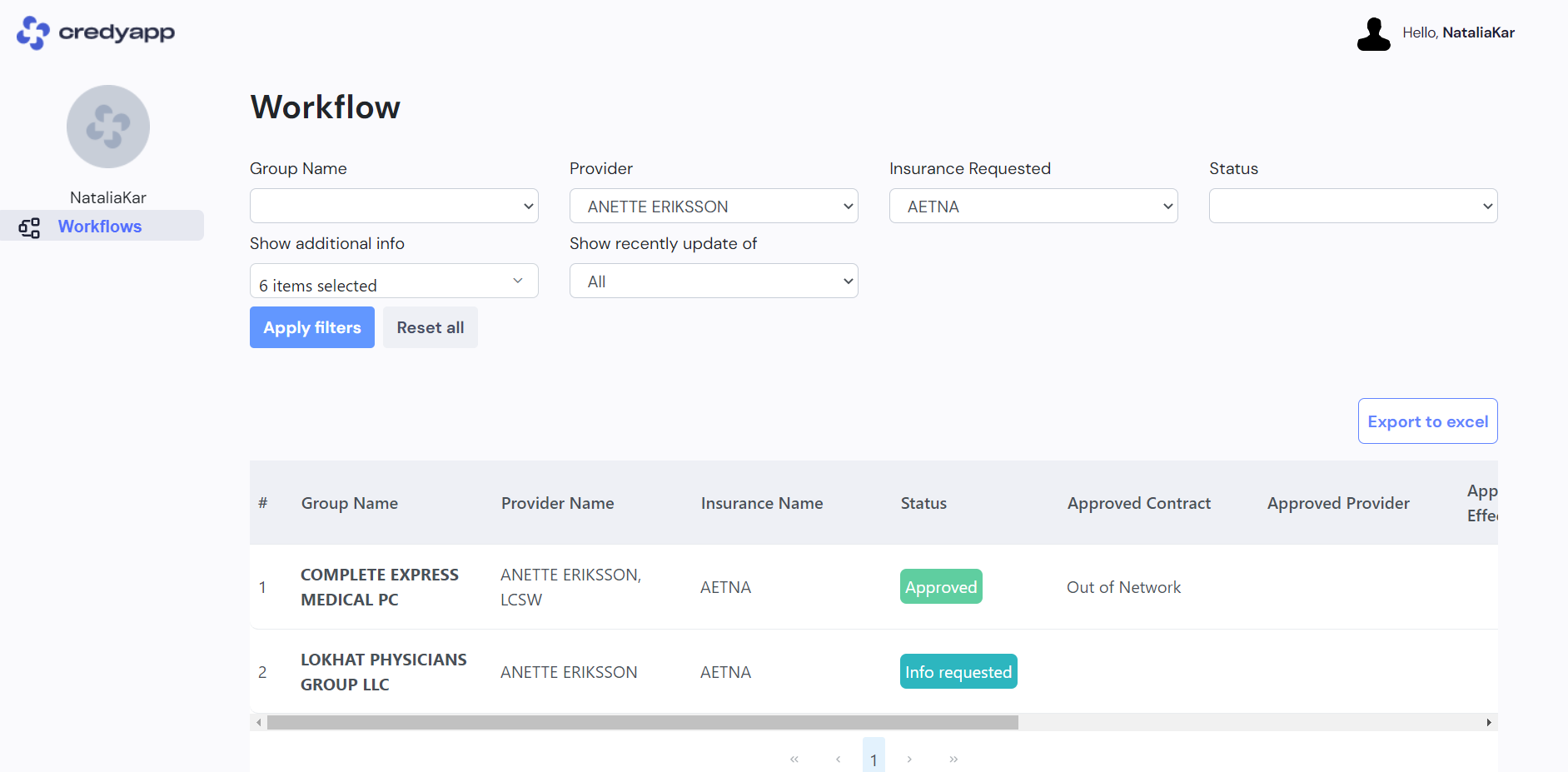Click the Info requested status badge
This screenshot has height=772, width=1568.
[958, 671]
